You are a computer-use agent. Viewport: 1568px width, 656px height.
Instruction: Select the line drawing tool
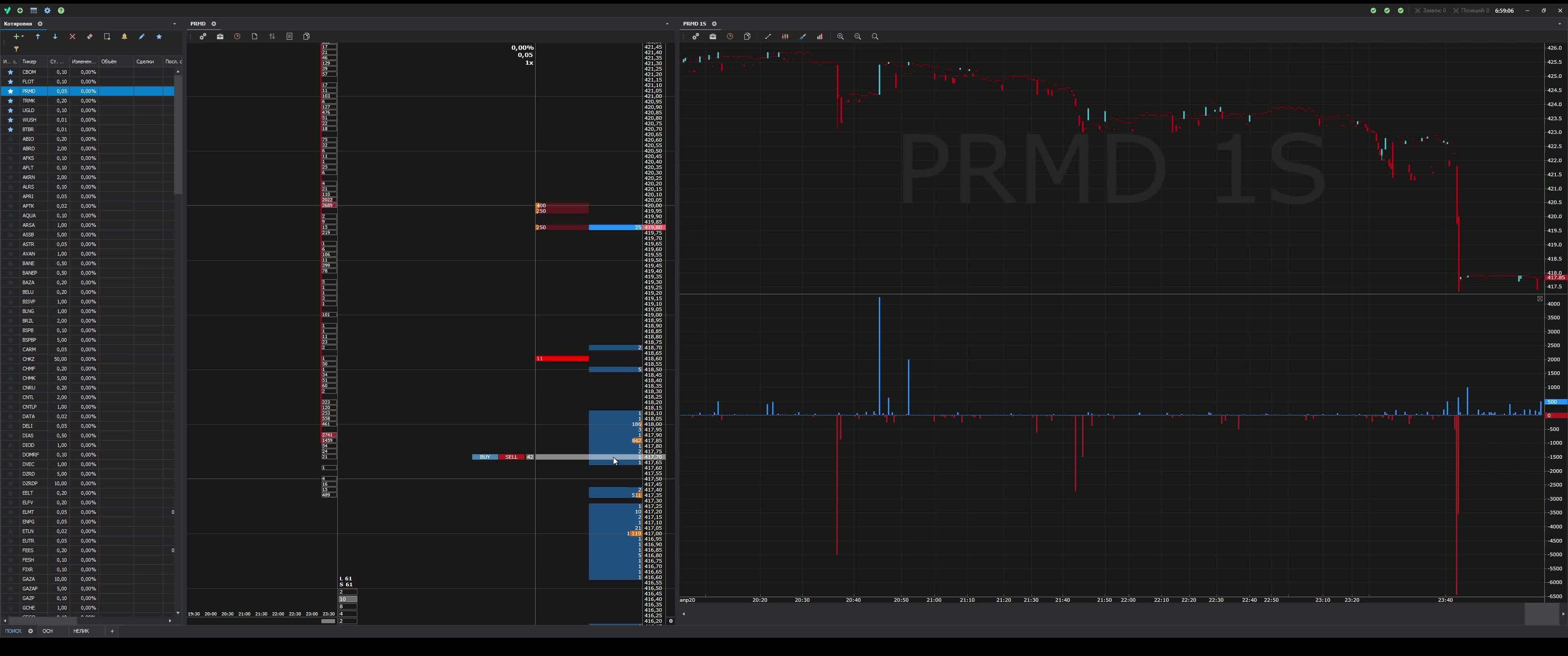[x=768, y=36]
